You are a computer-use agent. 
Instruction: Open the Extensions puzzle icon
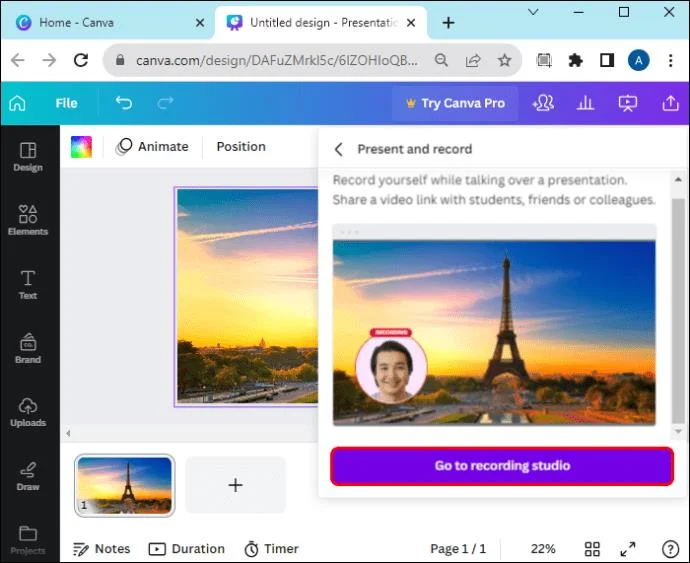tap(576, 60)
